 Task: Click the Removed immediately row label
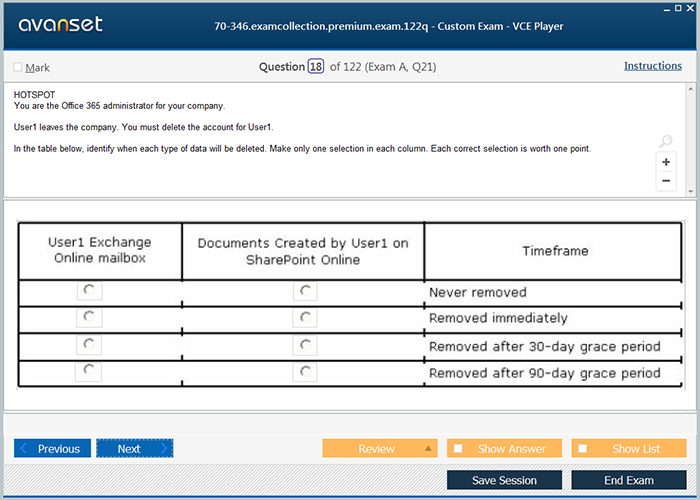(x=498, y=318)
